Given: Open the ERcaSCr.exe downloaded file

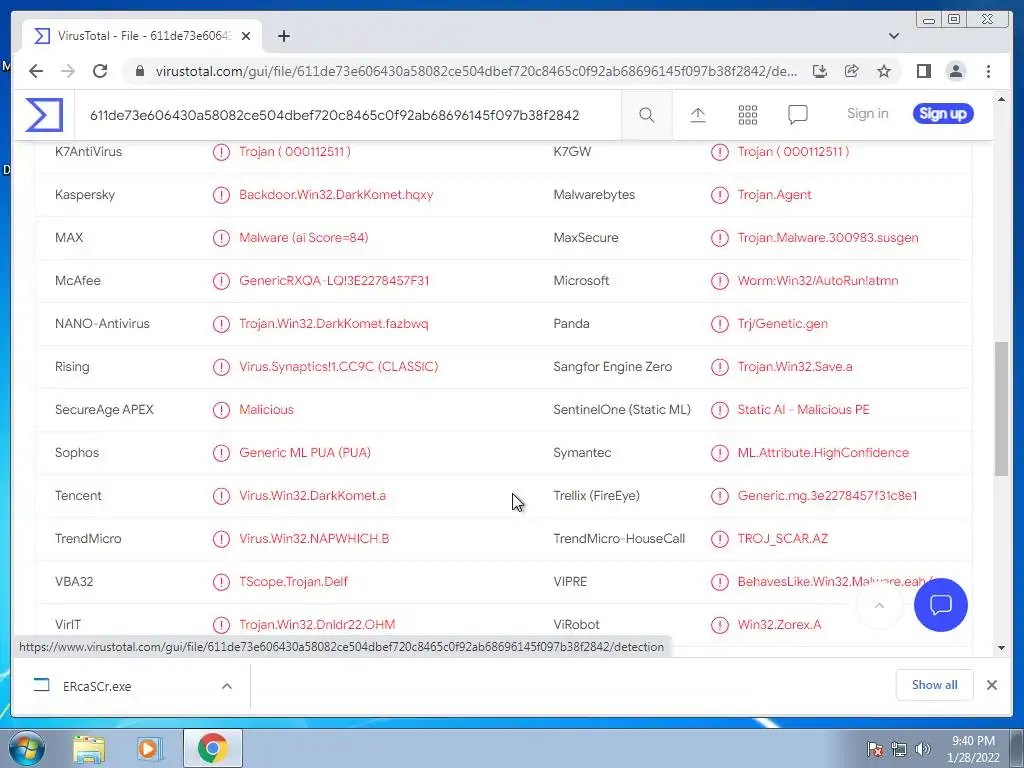Looking at the screenshot, I should (x=97, y=686).
